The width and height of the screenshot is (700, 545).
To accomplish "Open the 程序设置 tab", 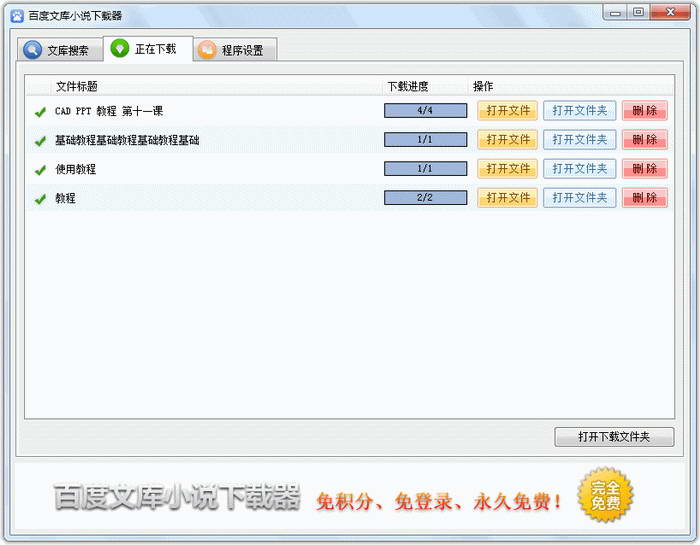I will 235,50.
